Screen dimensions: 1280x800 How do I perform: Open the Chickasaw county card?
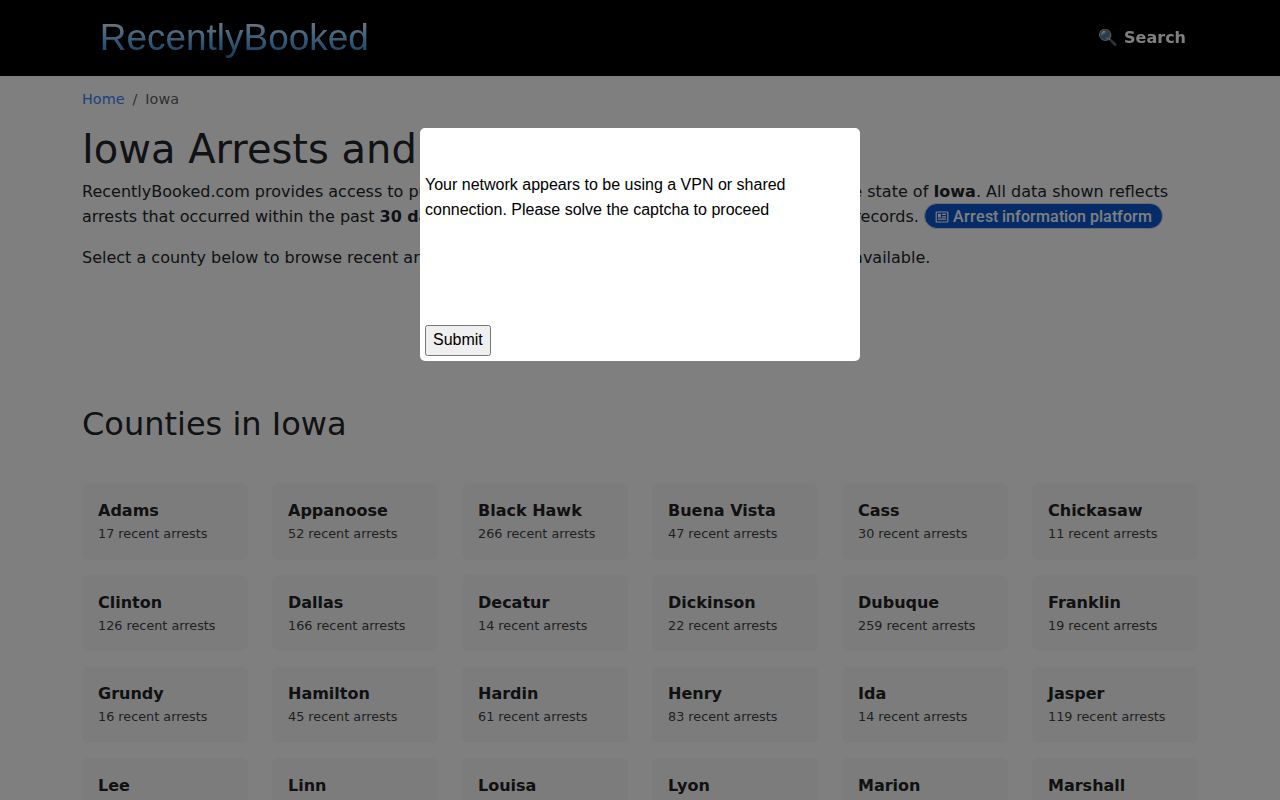[1115, 521]
